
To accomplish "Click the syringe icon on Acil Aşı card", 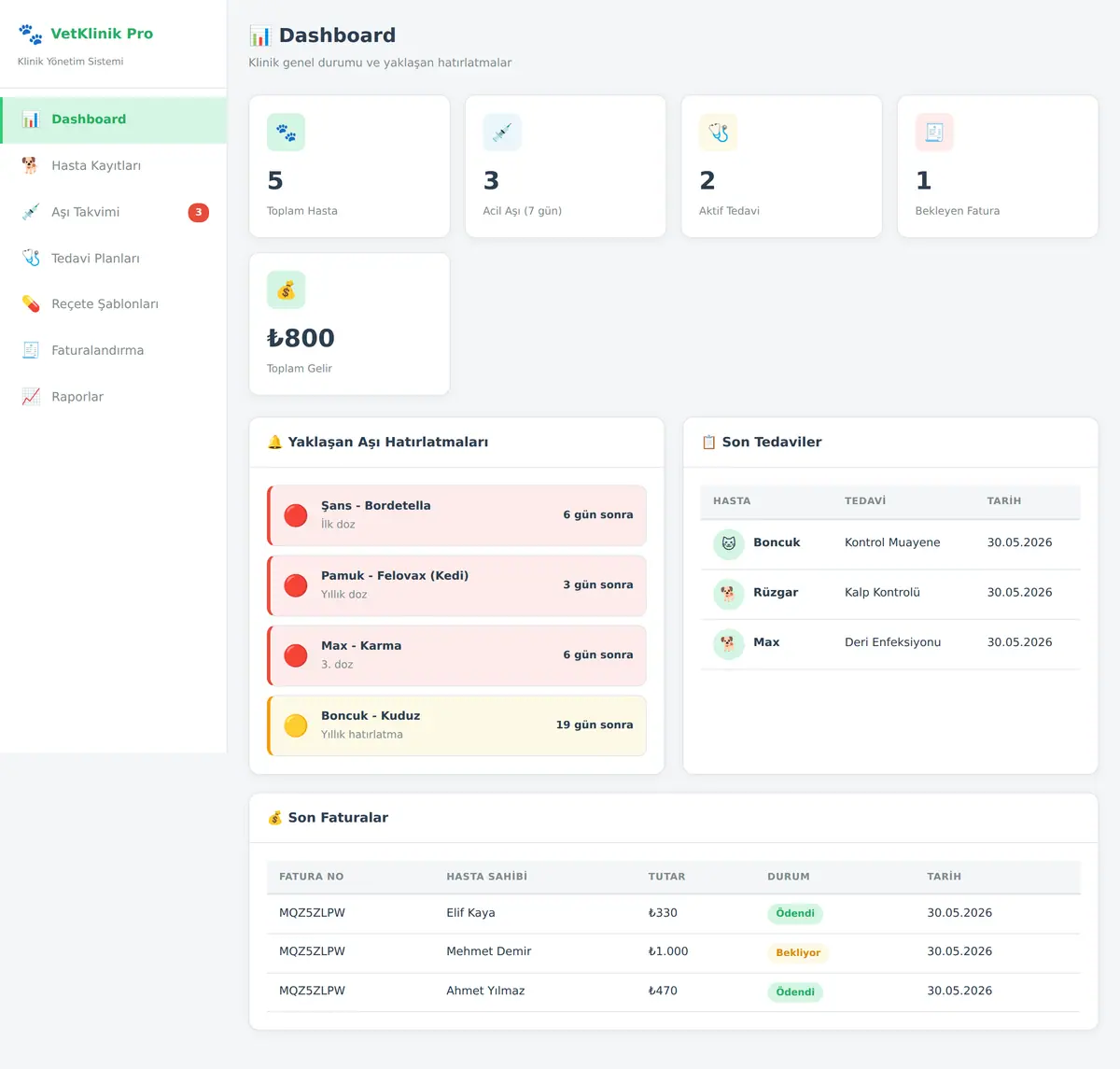I will click(502, 133).
